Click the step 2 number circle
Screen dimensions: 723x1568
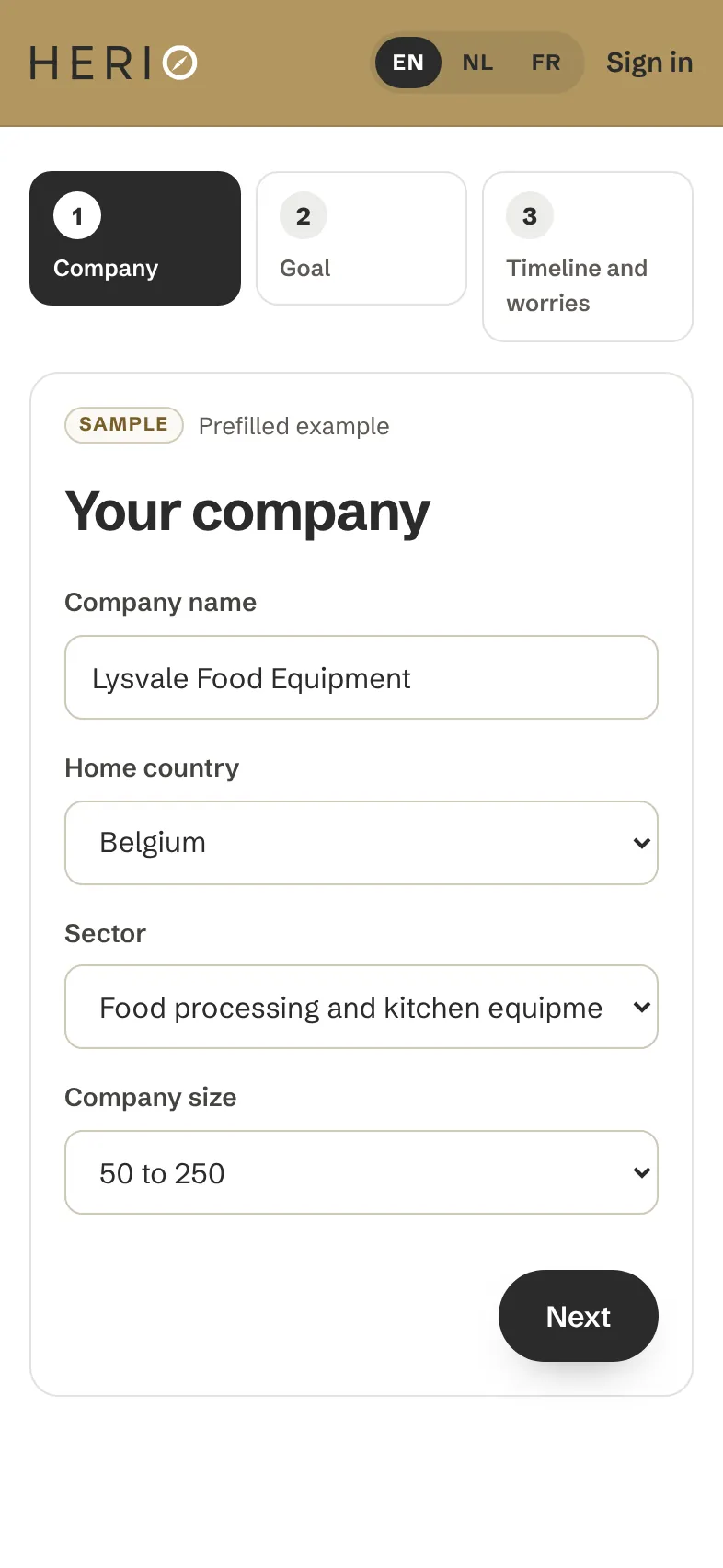(304, 216)
